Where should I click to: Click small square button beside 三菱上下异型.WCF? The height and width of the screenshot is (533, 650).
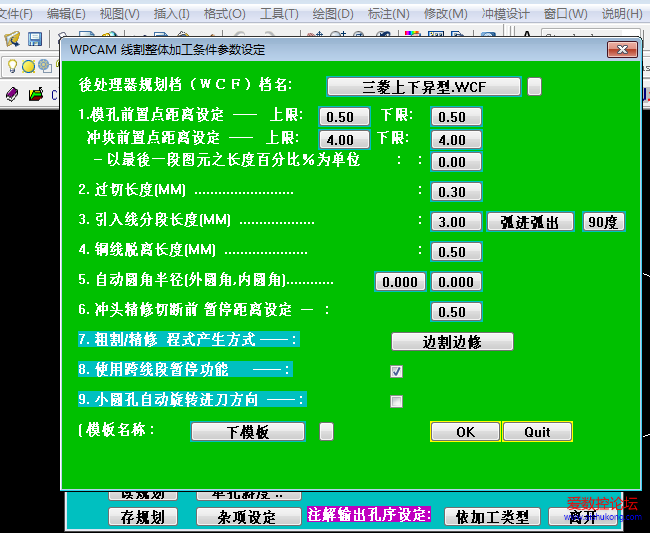click(x=534, y=87)
